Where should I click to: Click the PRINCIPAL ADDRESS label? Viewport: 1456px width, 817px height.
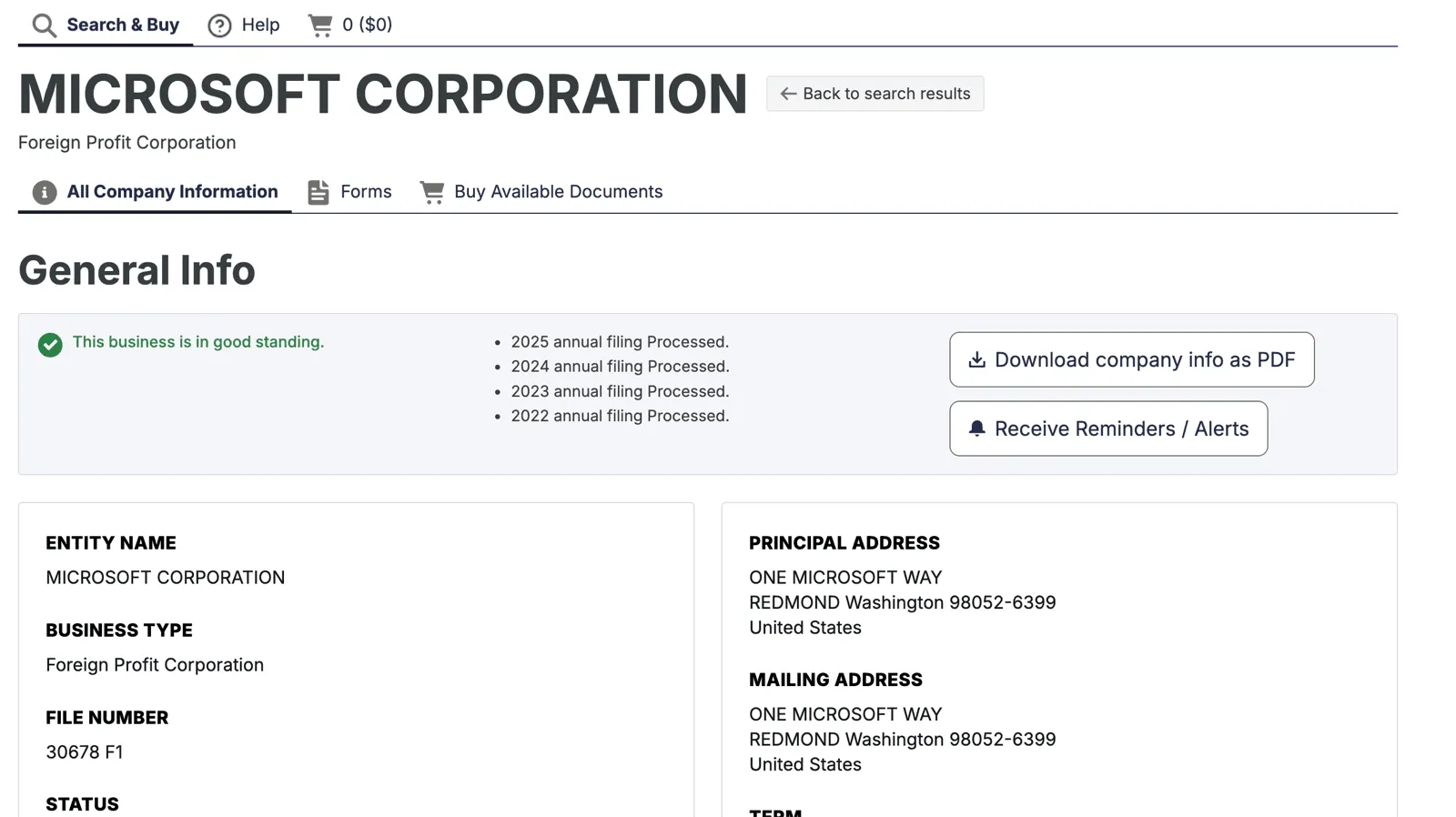(x=844, y=543)
